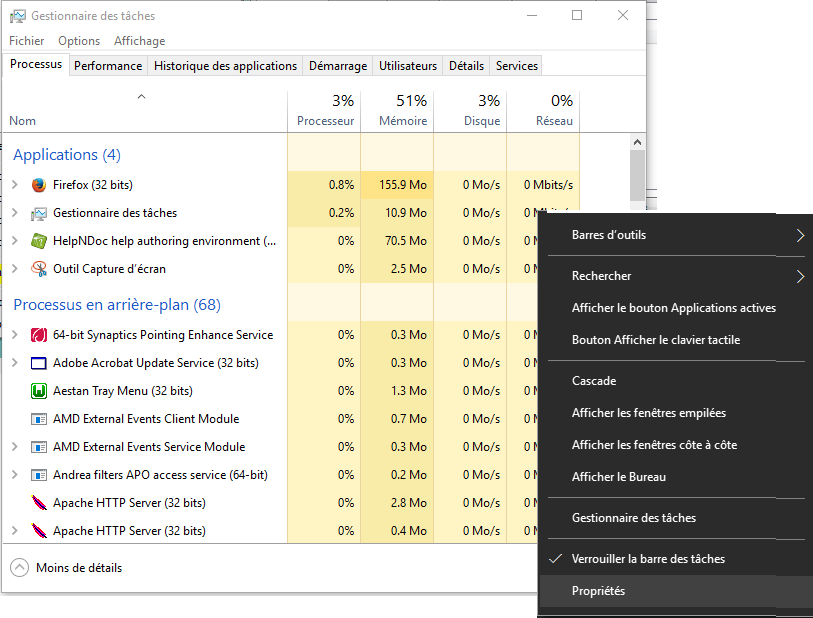The width and height of the screenshot is (813, 618).
Task: Click the first Apache HTTP Server feather icon
Action: (39, 503)
